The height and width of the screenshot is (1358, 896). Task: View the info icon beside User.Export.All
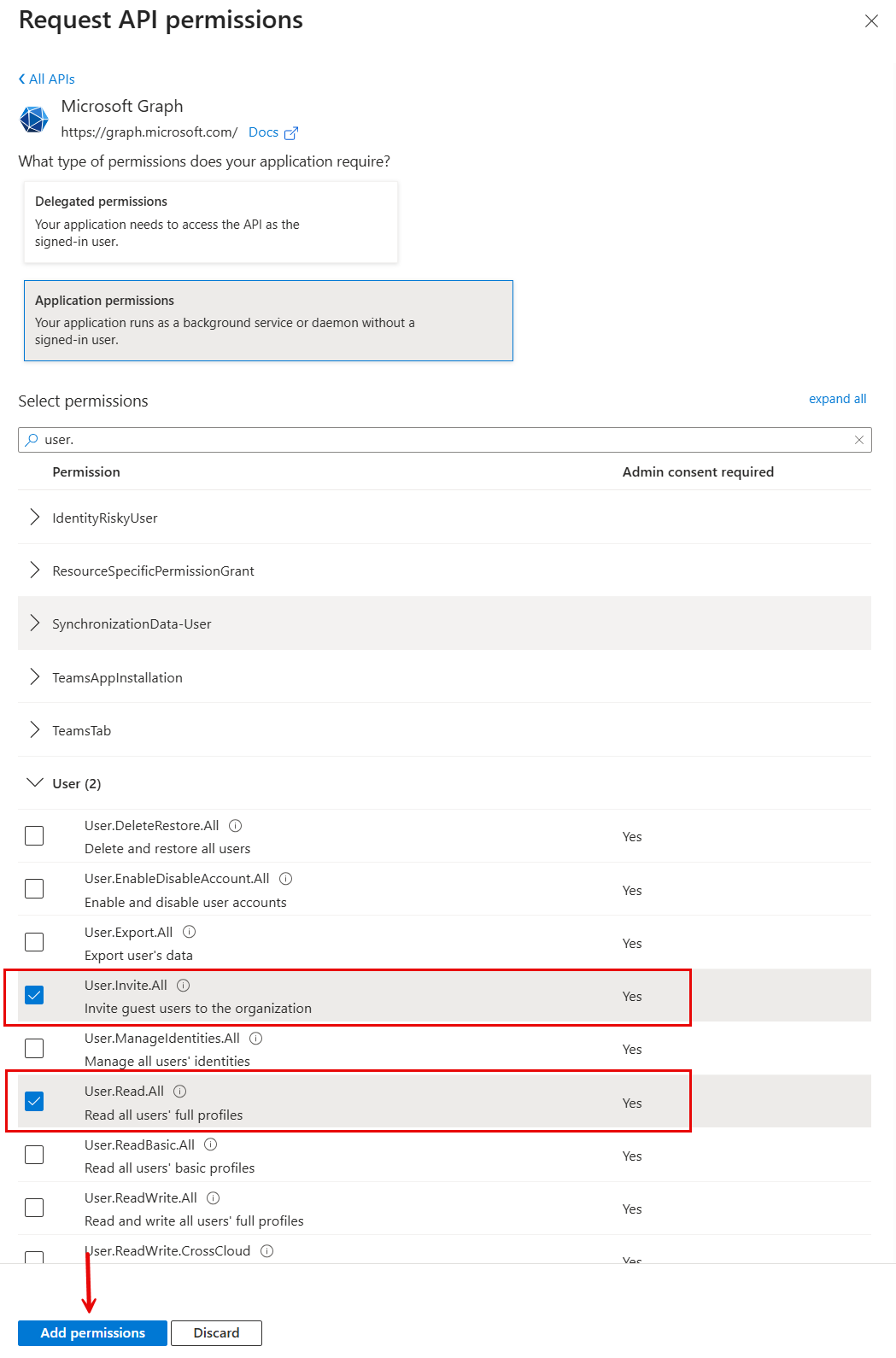coord(187,932)
